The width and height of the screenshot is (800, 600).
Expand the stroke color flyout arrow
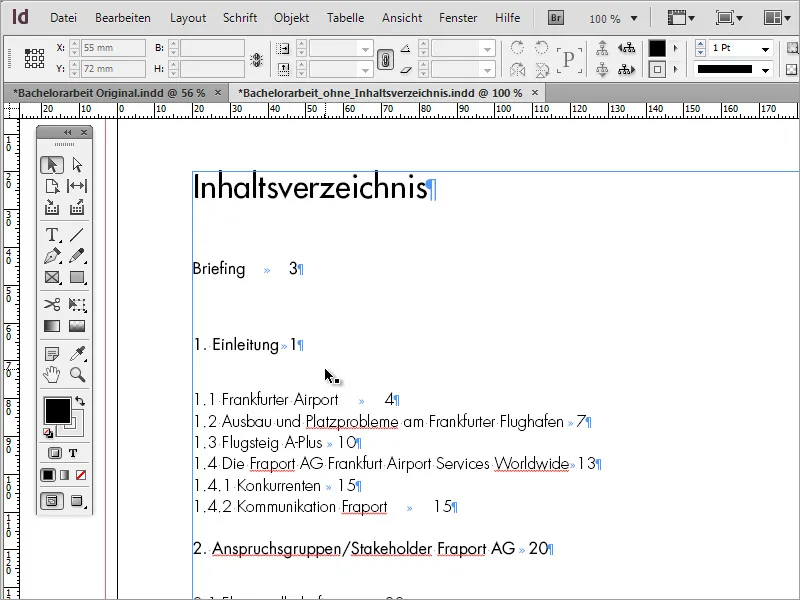pos(676,69)
